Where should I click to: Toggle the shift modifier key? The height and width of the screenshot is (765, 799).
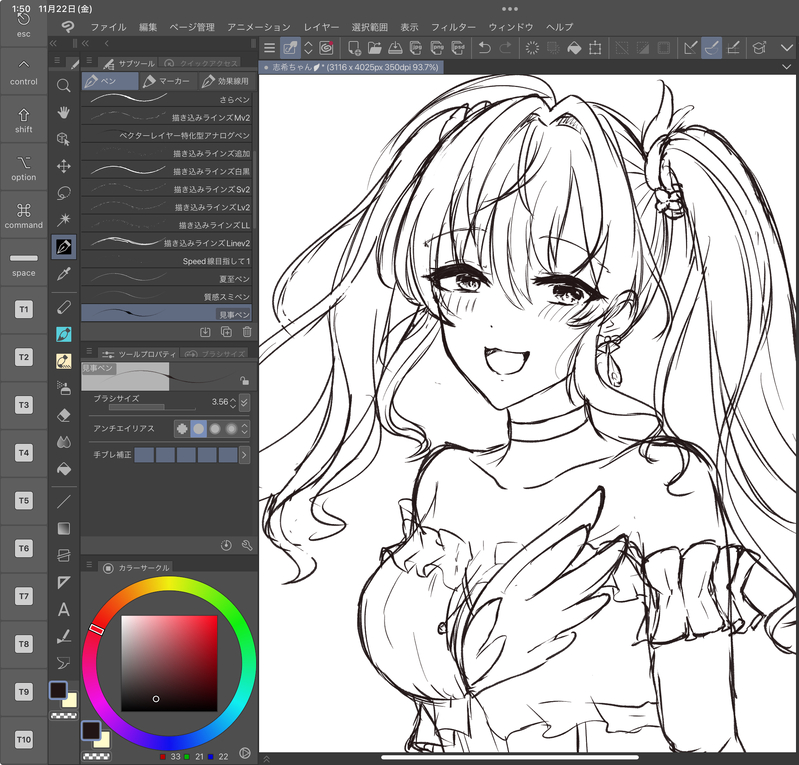point(23,120)
